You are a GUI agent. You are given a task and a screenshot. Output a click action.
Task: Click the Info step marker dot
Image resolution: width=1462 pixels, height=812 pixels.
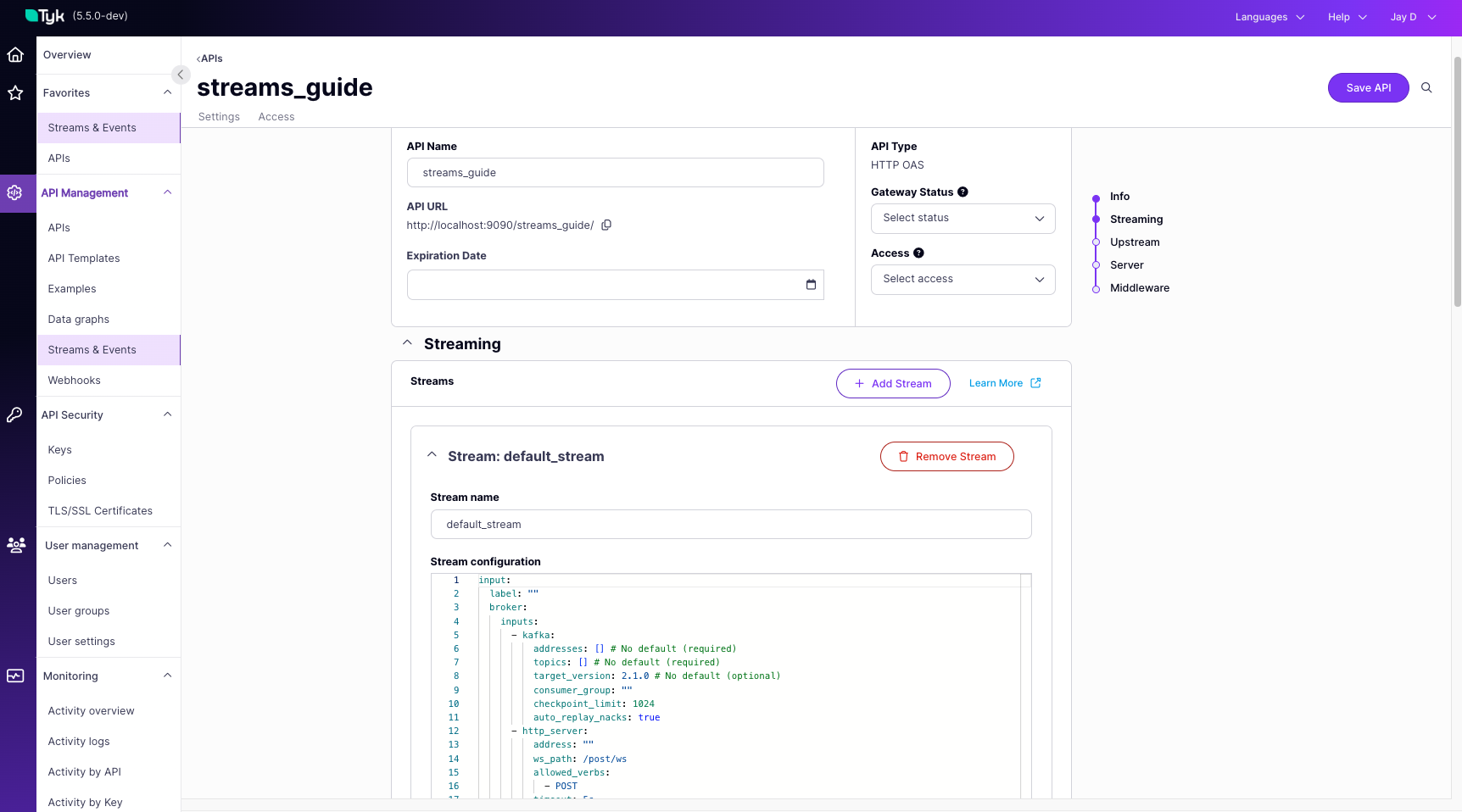pyautogui.click(x=1096, y=197)
